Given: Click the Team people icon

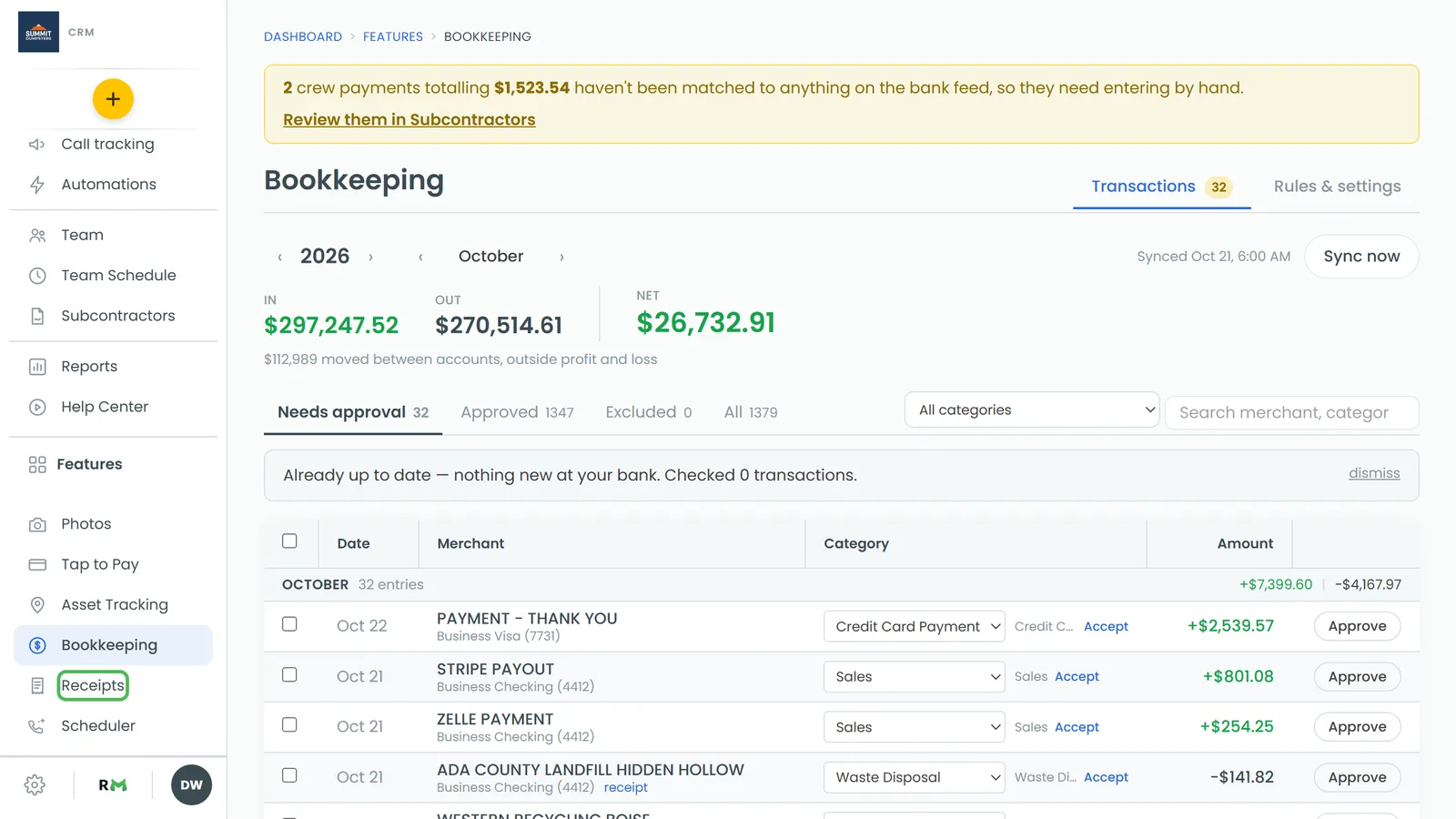Looking at the screenshot, I should 37,235.
